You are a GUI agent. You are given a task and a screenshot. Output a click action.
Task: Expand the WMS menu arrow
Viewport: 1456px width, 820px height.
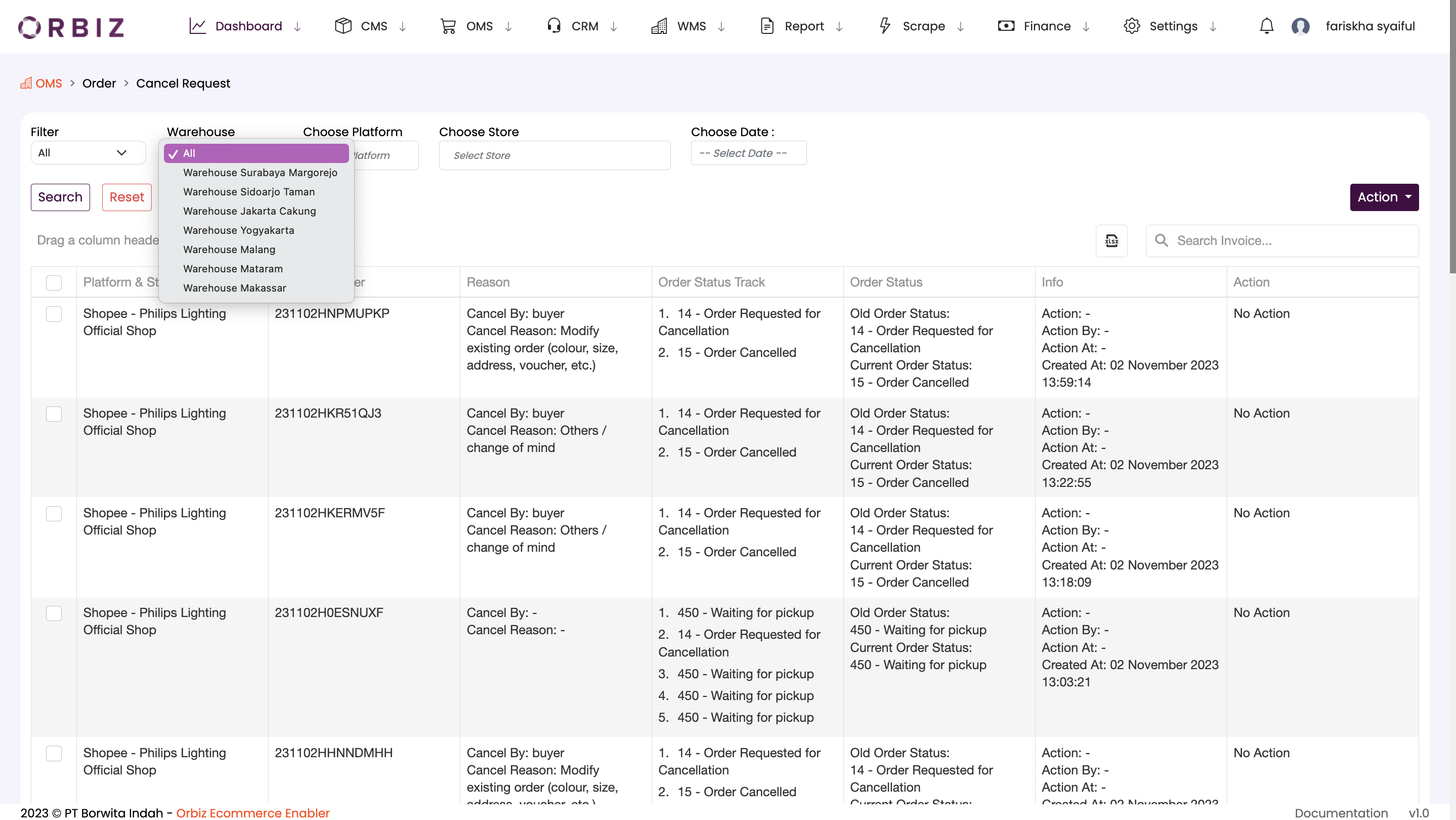(721, 27)
